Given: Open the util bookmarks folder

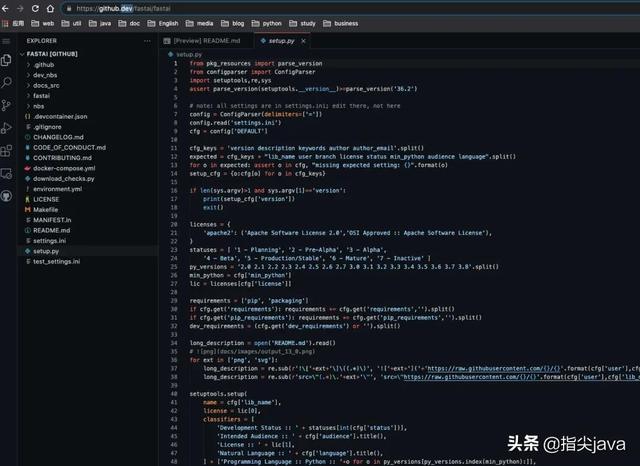Looking at the screenshot, I should pyautogui.click(x=71, y=24).
